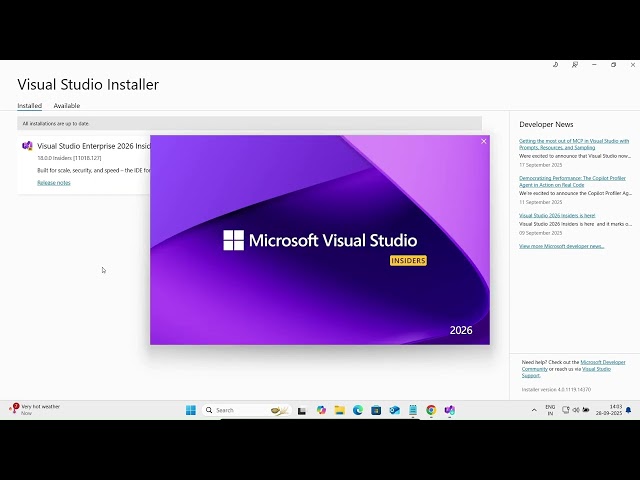Click the volume icon in system tray

(x=576, y=410)
